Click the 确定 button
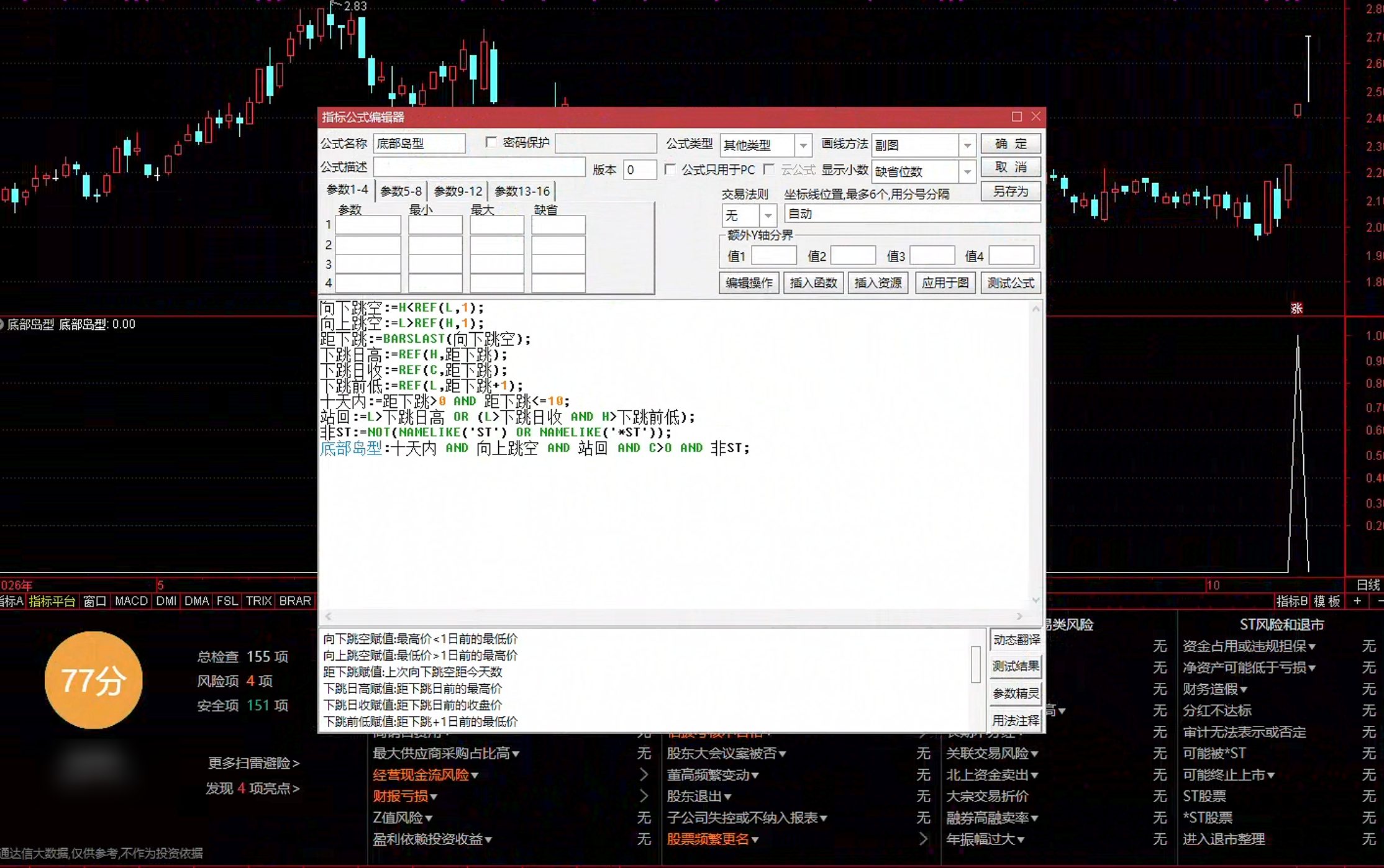Image resolution: width=1384 pixels, height=868 pixels. coord(1011,144)
